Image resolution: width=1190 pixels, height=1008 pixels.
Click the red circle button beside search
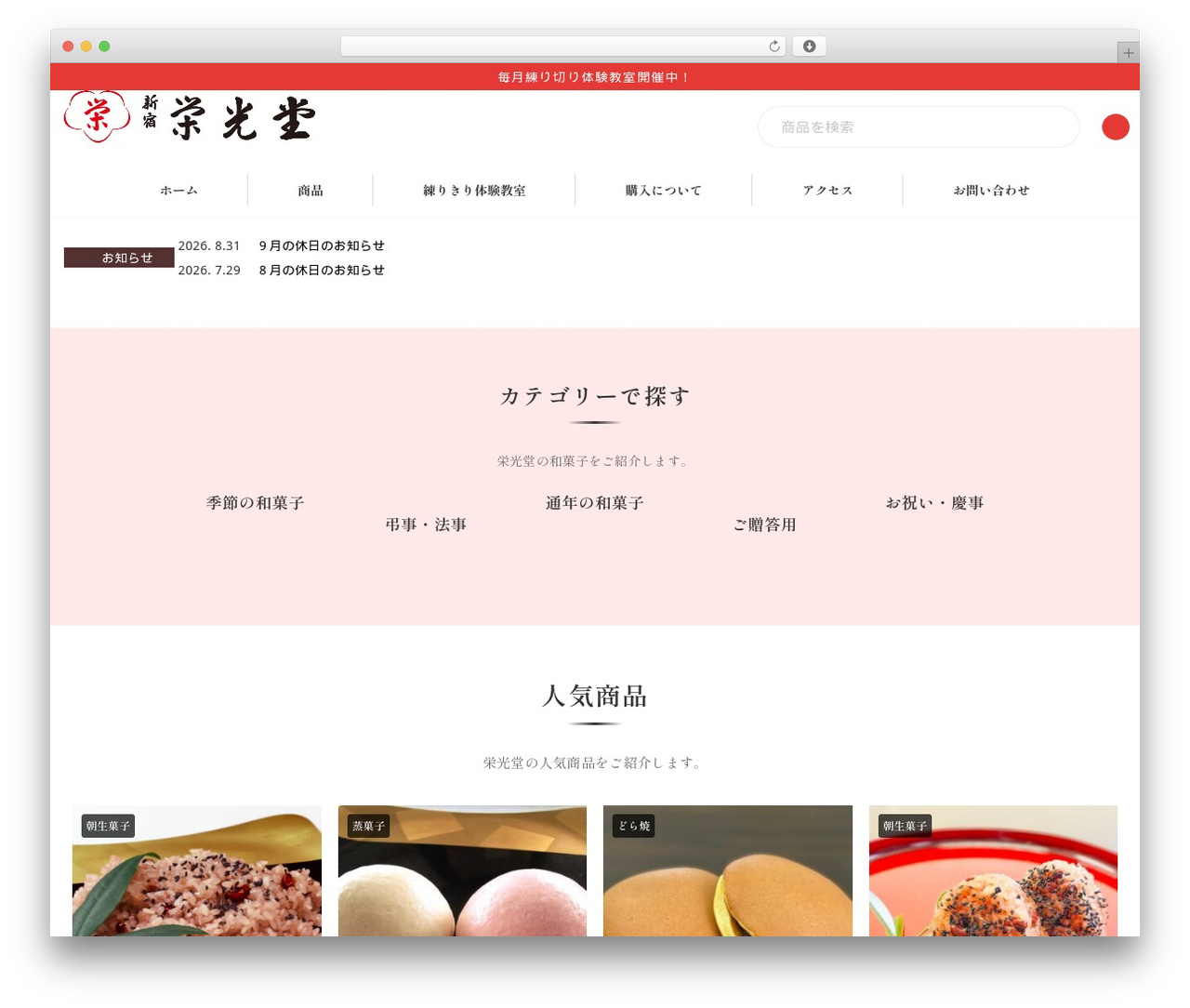pos(1116,127)
